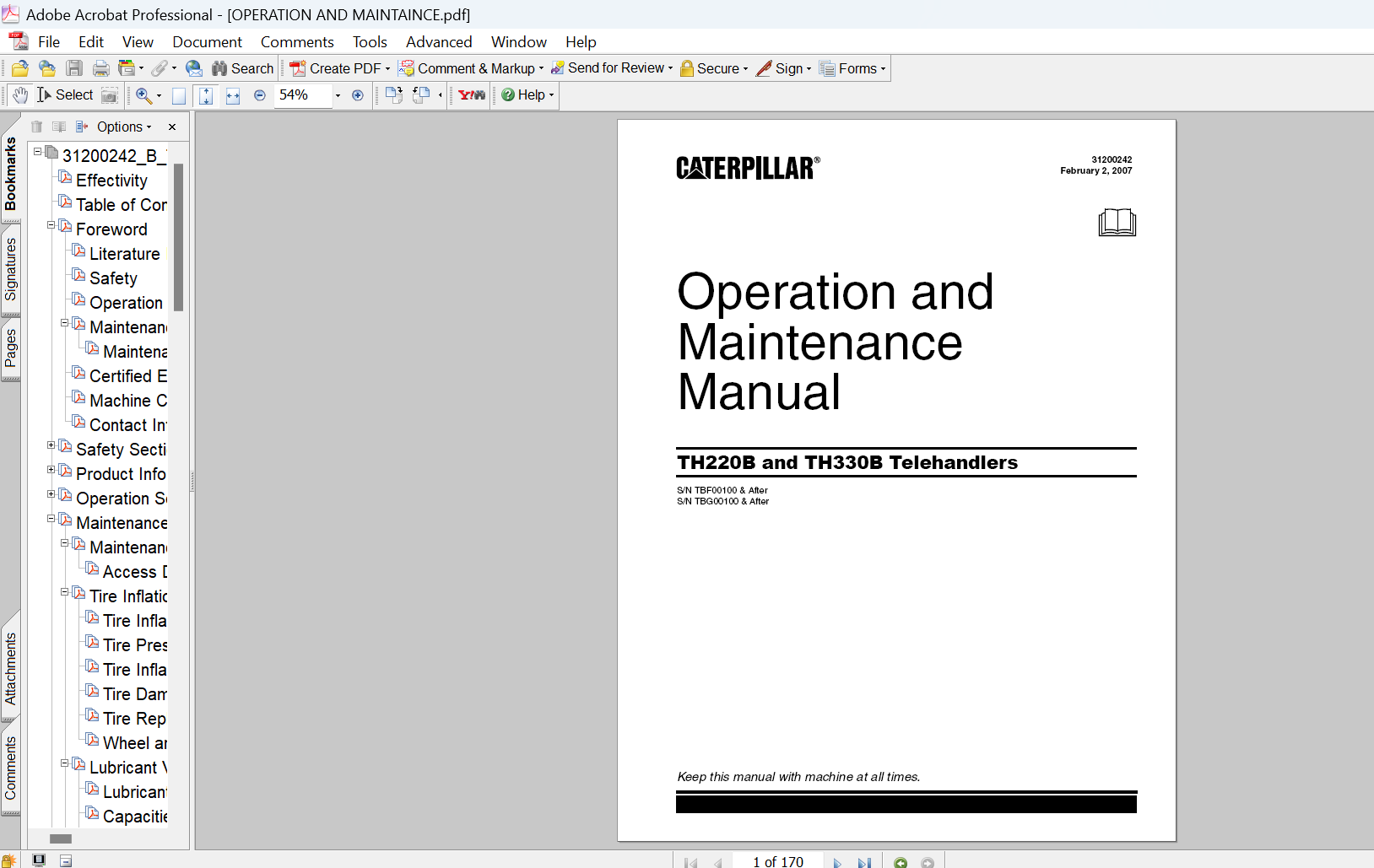Screen dimensions: 1374x868
Task: Toggle Fit Page view button
Action: pyautogui.click(x=206, y=95)
